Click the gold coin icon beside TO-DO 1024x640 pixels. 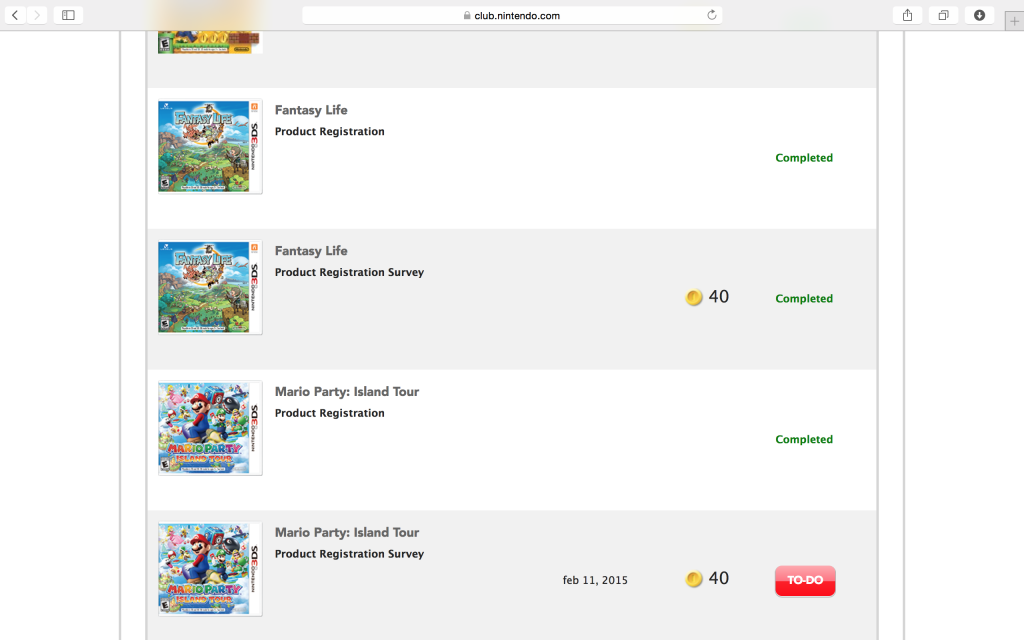click(x=694, y=579)
